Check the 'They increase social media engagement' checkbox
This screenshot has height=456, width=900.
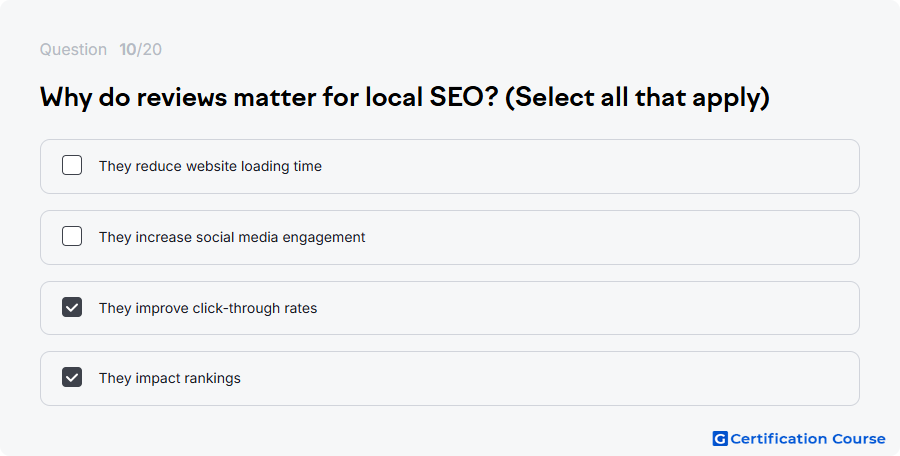coord(72,236)
